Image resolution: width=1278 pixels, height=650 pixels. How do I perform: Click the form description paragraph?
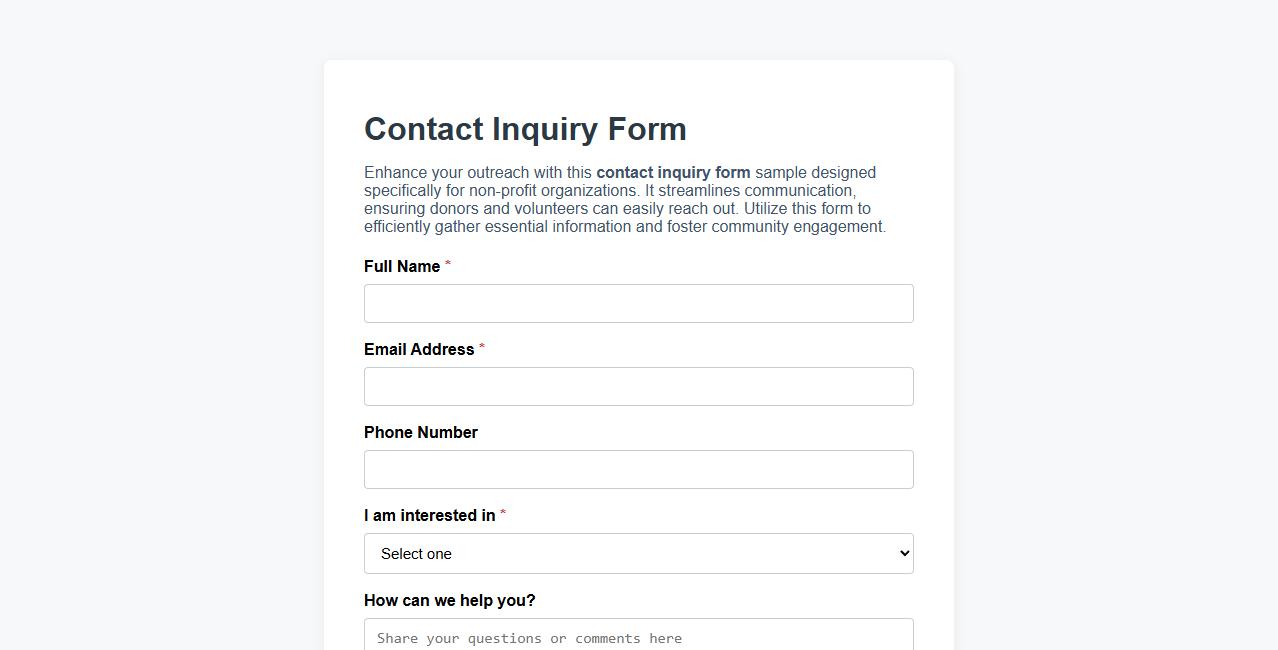(624, 199)
